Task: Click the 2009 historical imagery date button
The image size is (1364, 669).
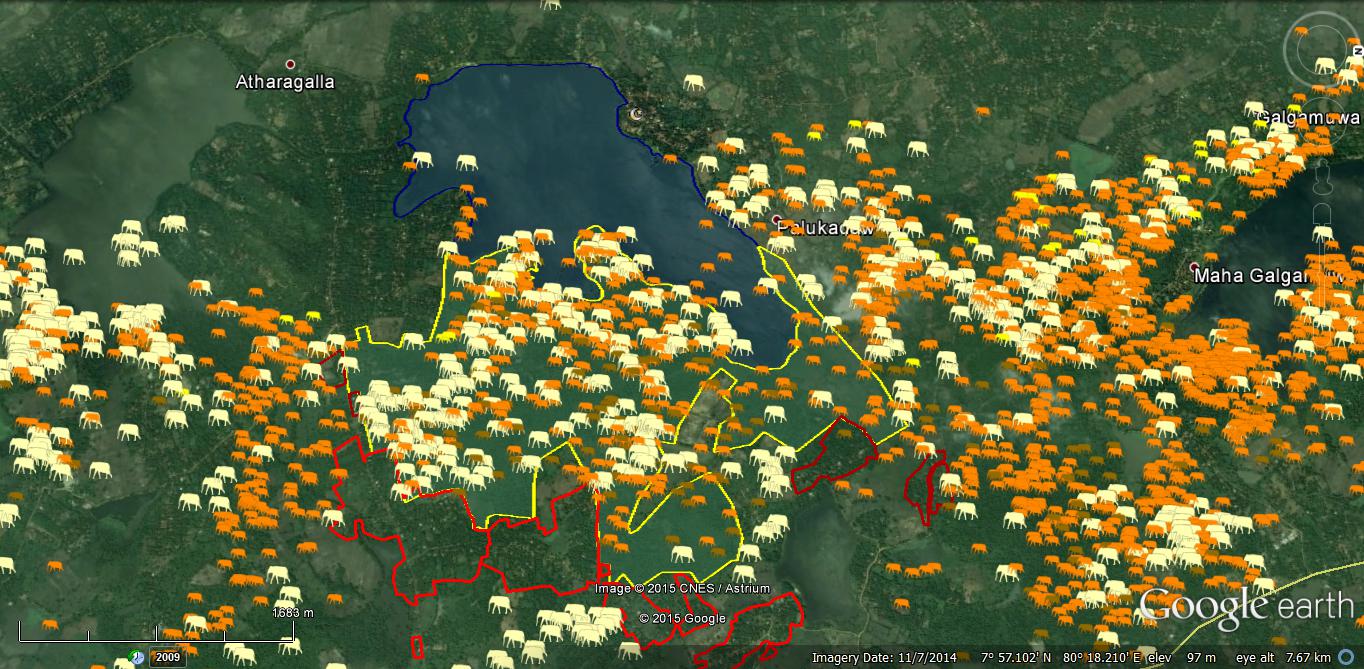Action: [167, 658]
